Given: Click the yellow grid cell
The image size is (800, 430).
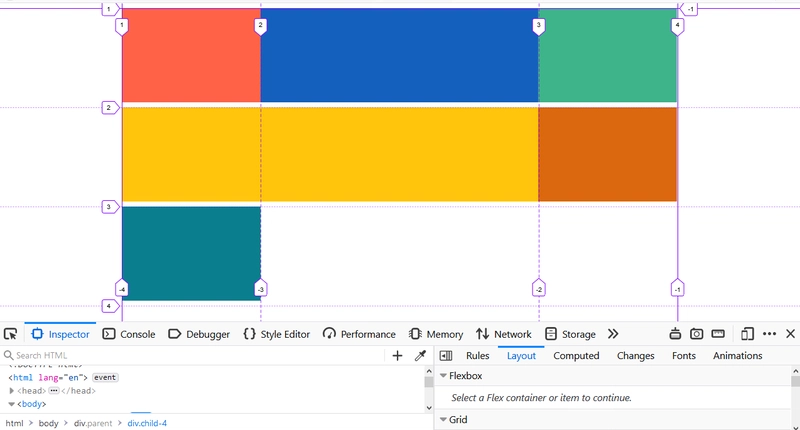Looking at the screenshot, I should point(330,154).
